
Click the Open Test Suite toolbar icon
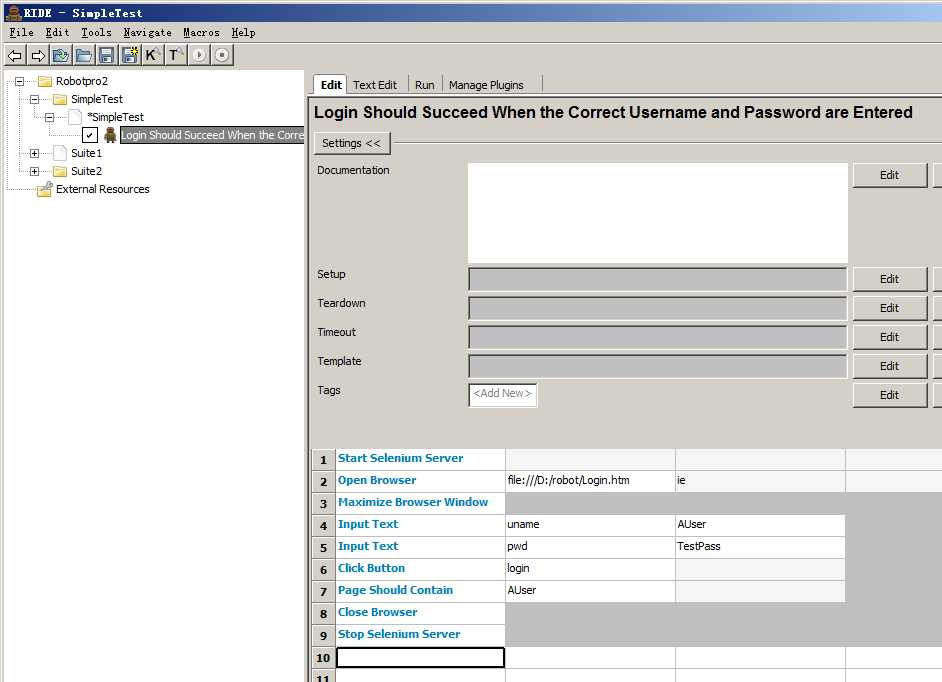tap(61, 56)
